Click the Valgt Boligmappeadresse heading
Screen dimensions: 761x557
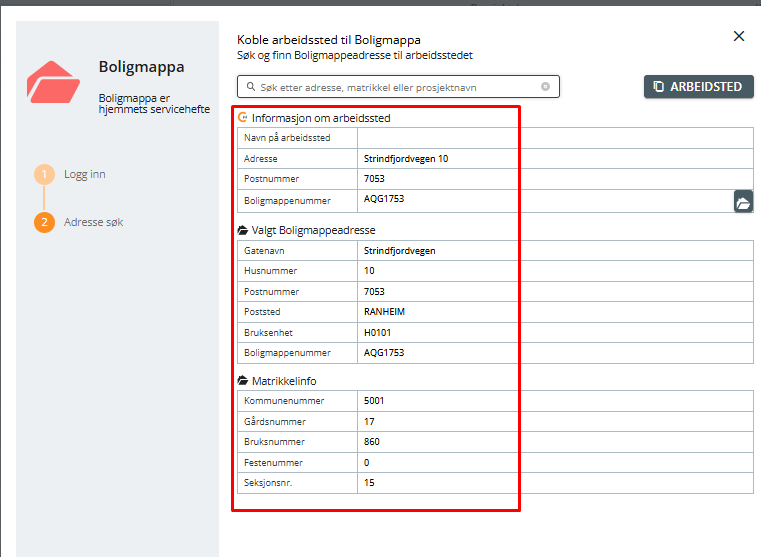[x=314, y=230]
